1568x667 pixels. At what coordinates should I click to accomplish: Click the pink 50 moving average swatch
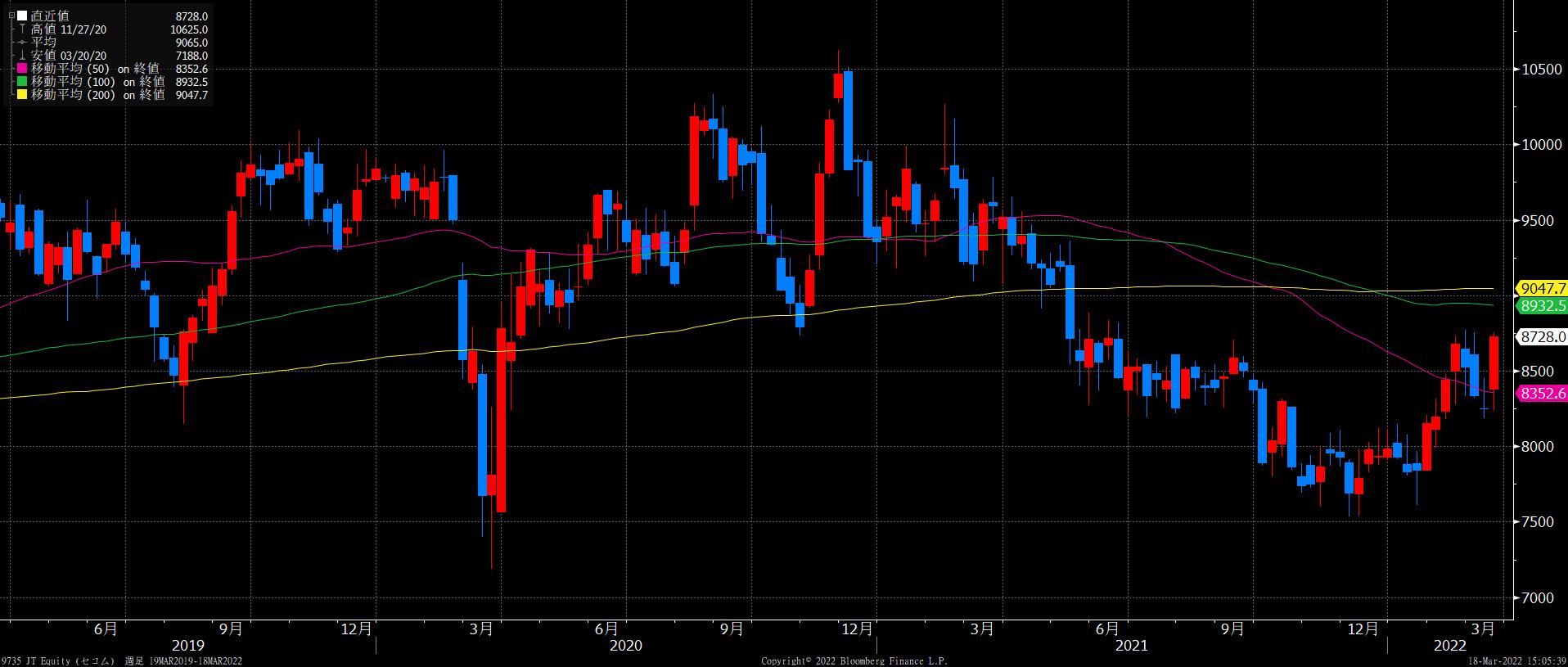[22, 69]
